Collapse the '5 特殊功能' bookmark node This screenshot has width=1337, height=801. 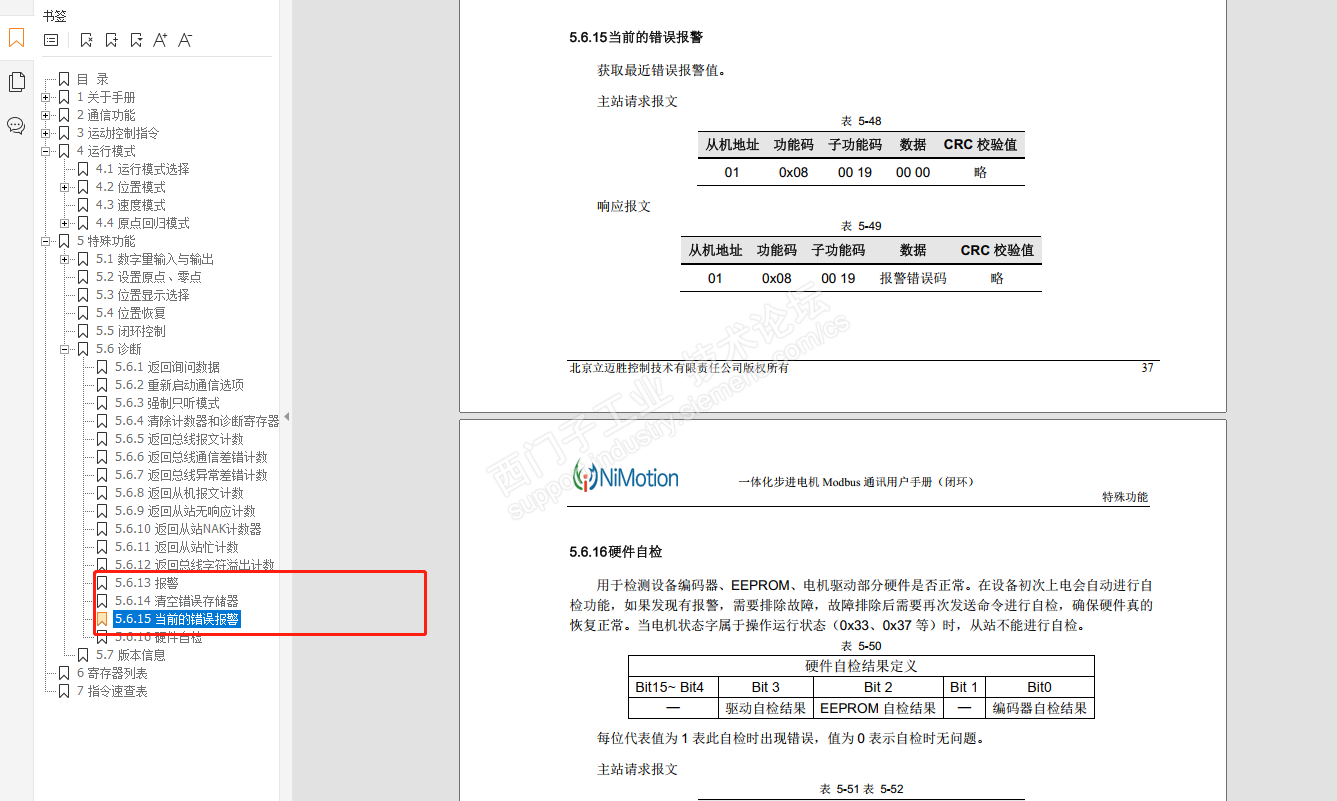(x=46, y=241)
